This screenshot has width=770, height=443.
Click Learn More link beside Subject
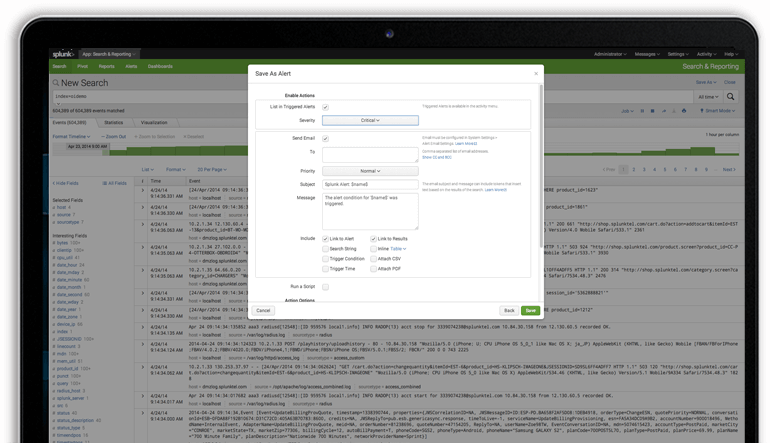[x=495, y=190]
